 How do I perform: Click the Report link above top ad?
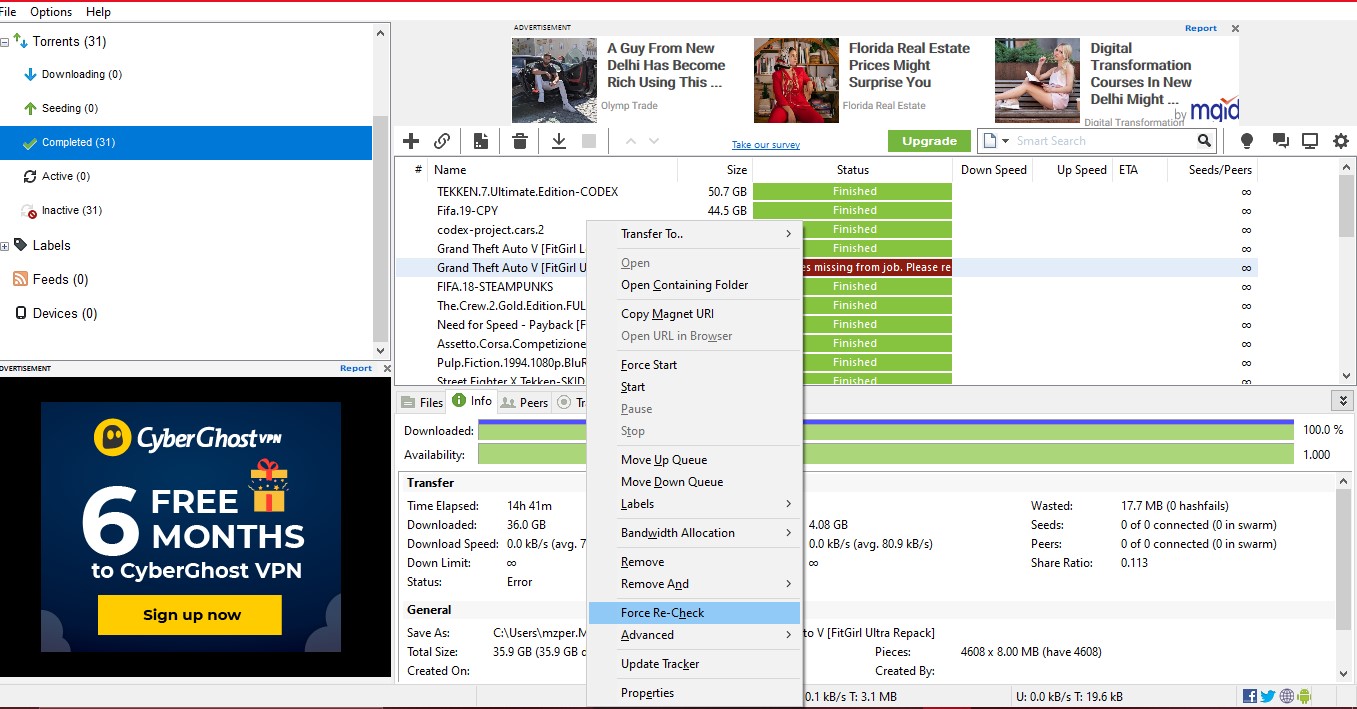[x=1201, y=28]
